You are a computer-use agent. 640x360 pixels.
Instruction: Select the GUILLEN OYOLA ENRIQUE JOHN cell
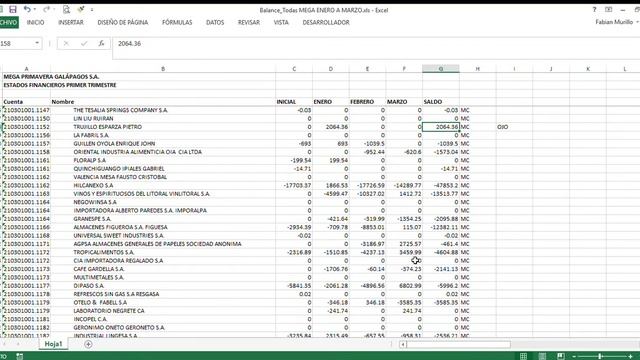(163, 144)
